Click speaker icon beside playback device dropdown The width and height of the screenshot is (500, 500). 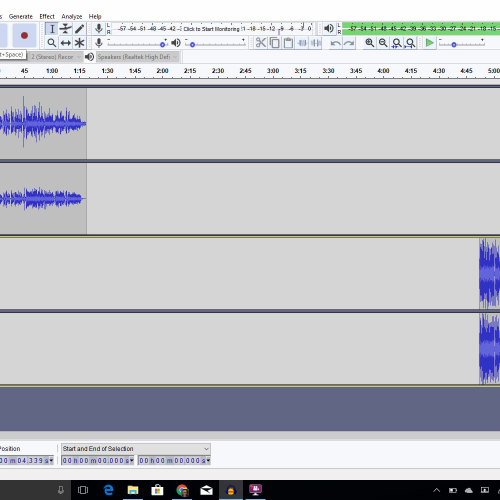89,57
